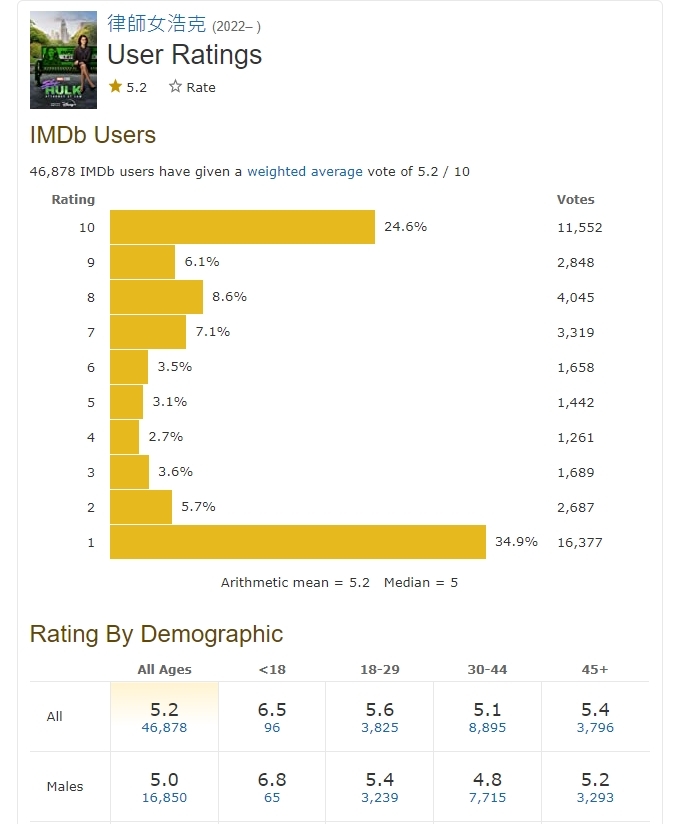The width and height of the screenshot is (677, 824).
Task: Open Males under-18 vote count 65
Action: tap(272, 798)
